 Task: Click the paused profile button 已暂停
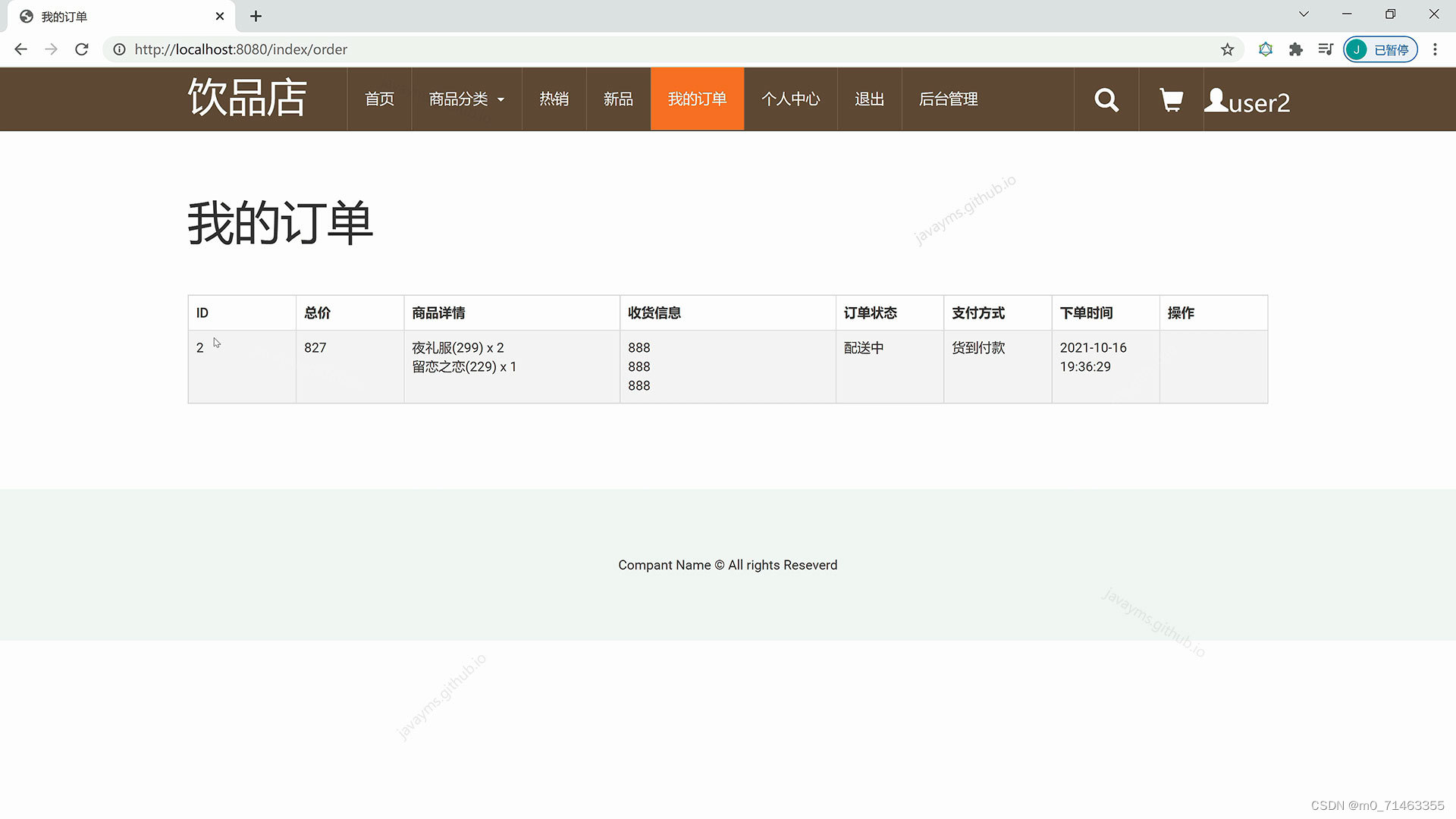[x=1380, y=49]
